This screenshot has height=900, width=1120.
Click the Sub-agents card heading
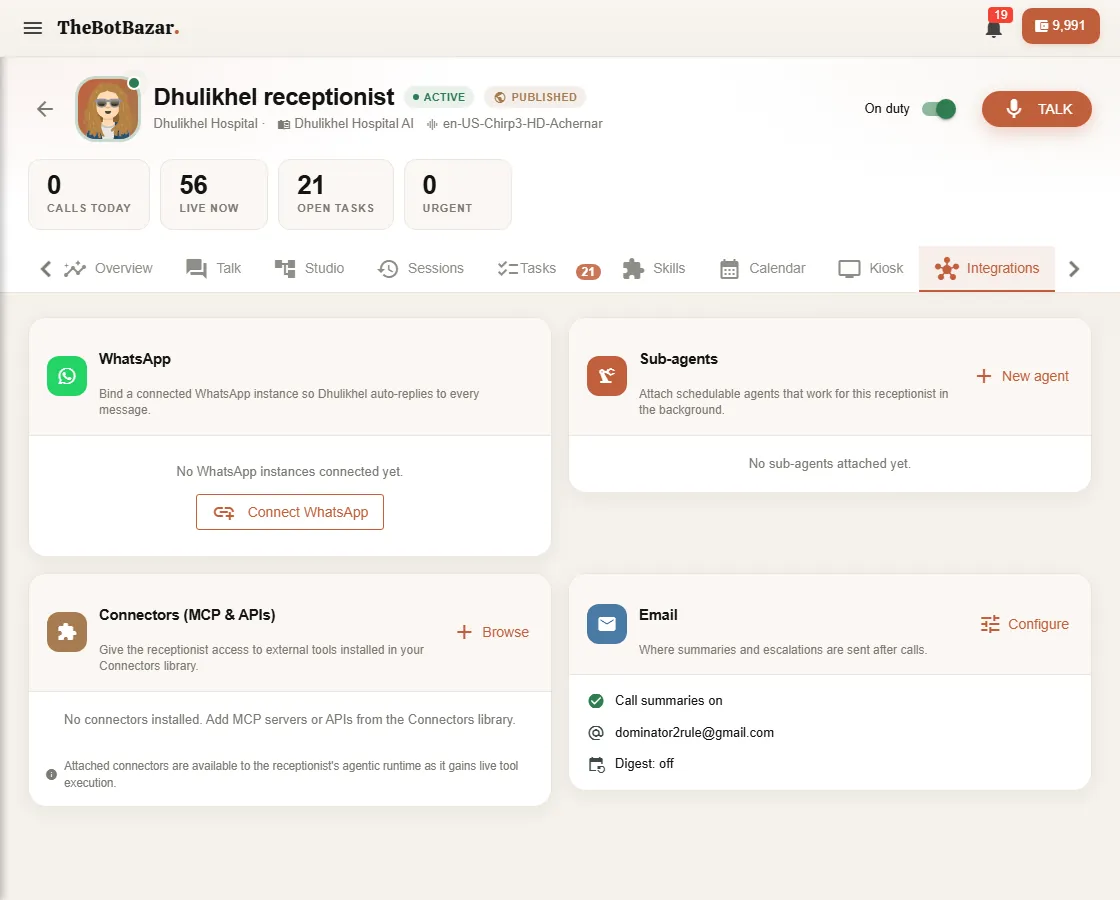click(x=679, y=359)
